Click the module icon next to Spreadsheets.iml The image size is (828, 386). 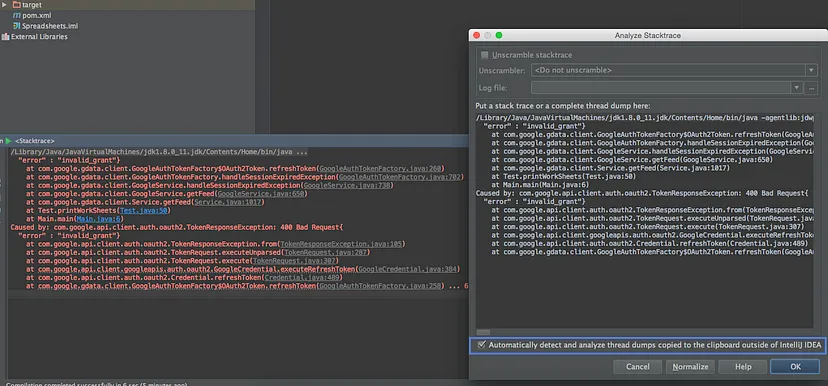coord(17,26)
